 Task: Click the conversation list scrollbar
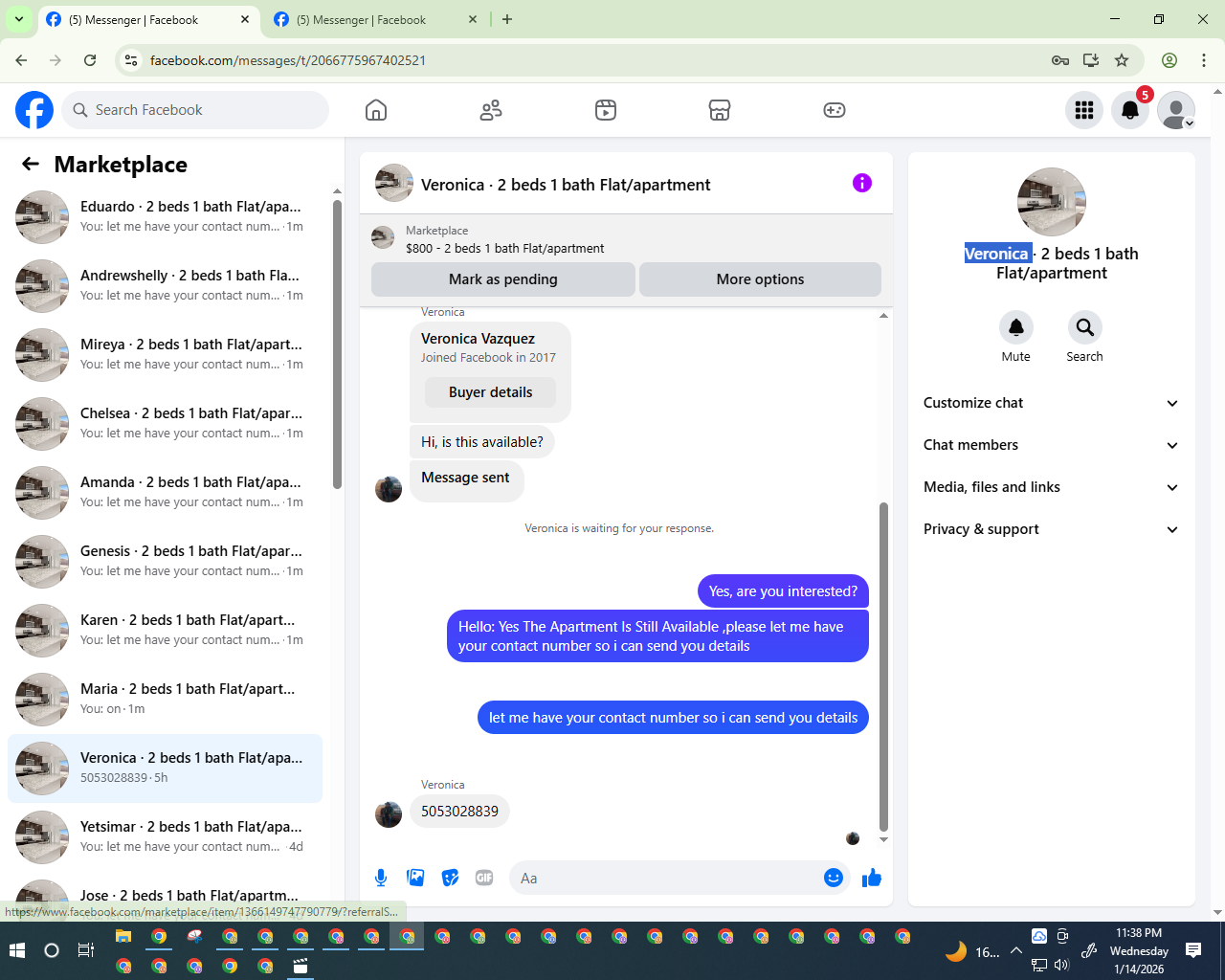(337, 345)
